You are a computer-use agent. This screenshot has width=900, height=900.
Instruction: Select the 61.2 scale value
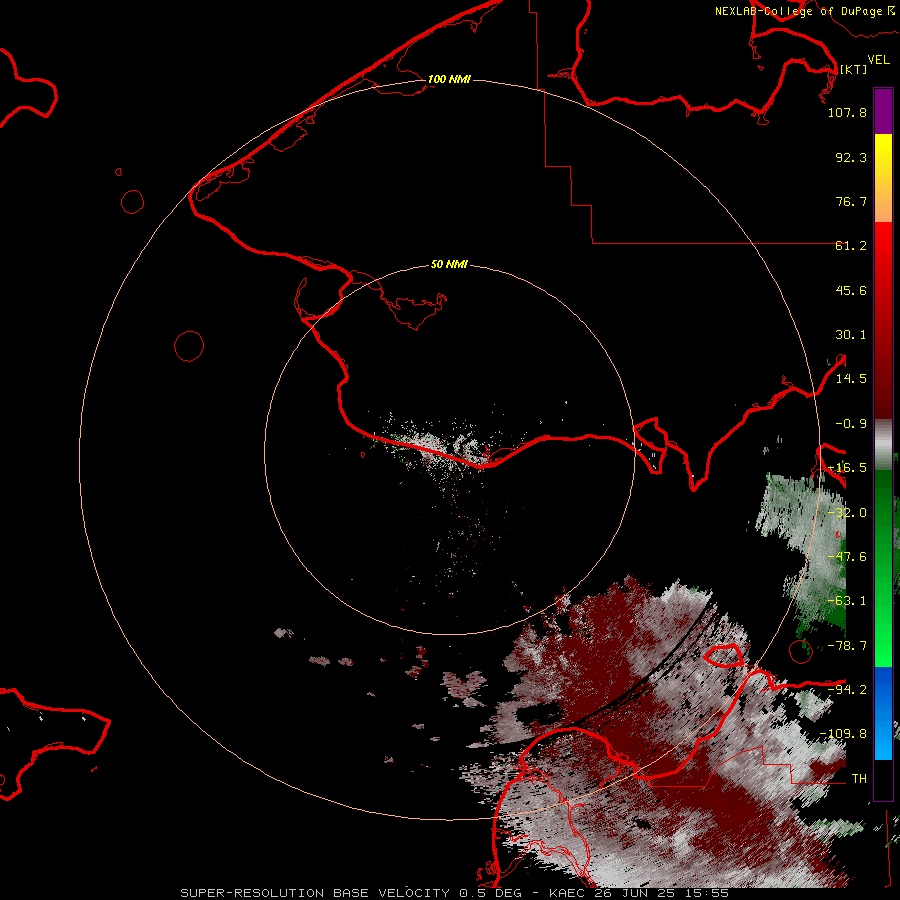click(x=851, y=246)
